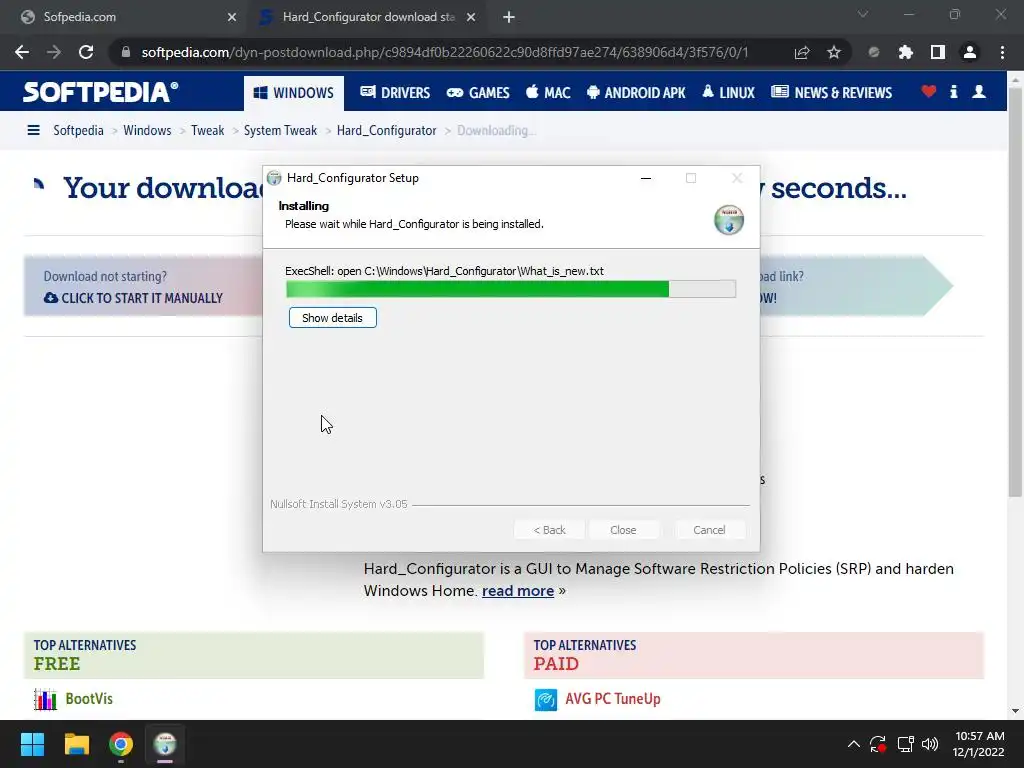This screenshot has height=768, width=1024.
Task: Open the Games section
Action: click(478, 93)
